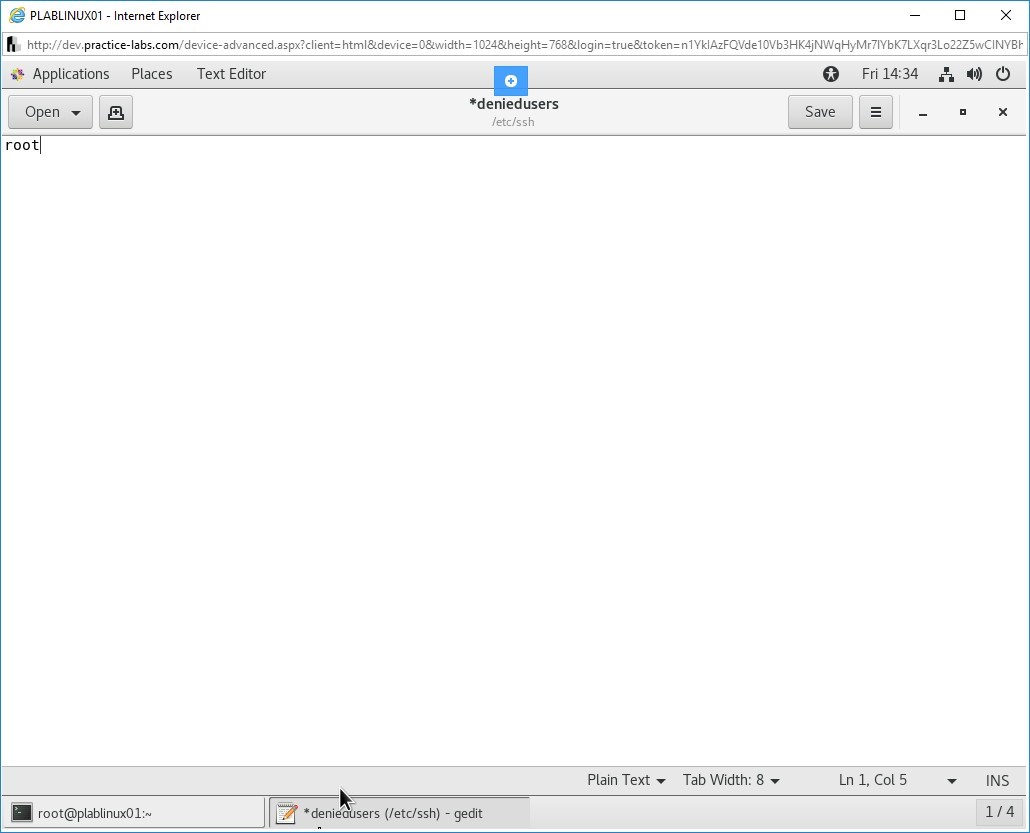Expand the Open recent files dropdown
The width and height of the screenshot is (1030, 833).
(76, 112)
